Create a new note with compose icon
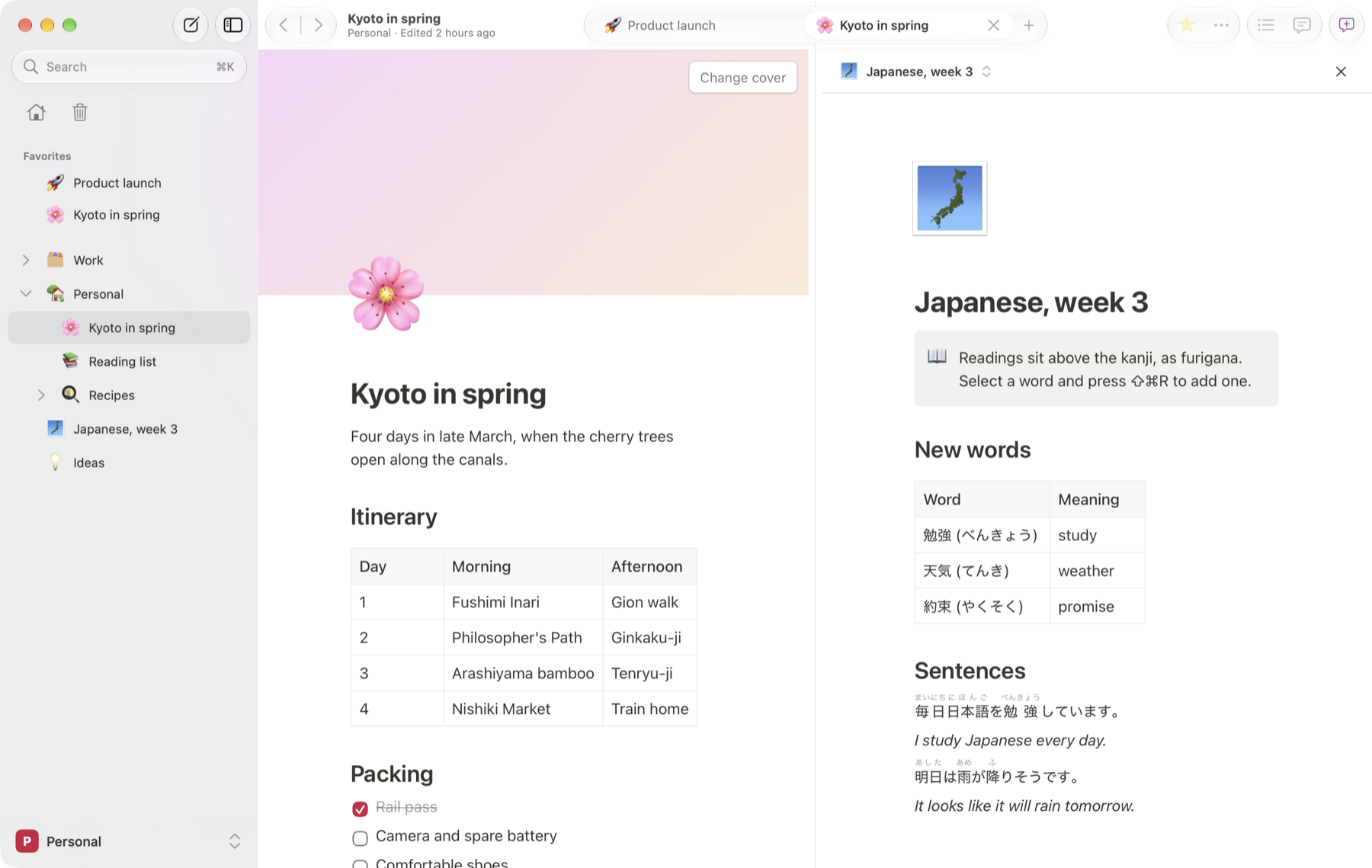Viewport: 1372px width, 868px height. point(191,25)
